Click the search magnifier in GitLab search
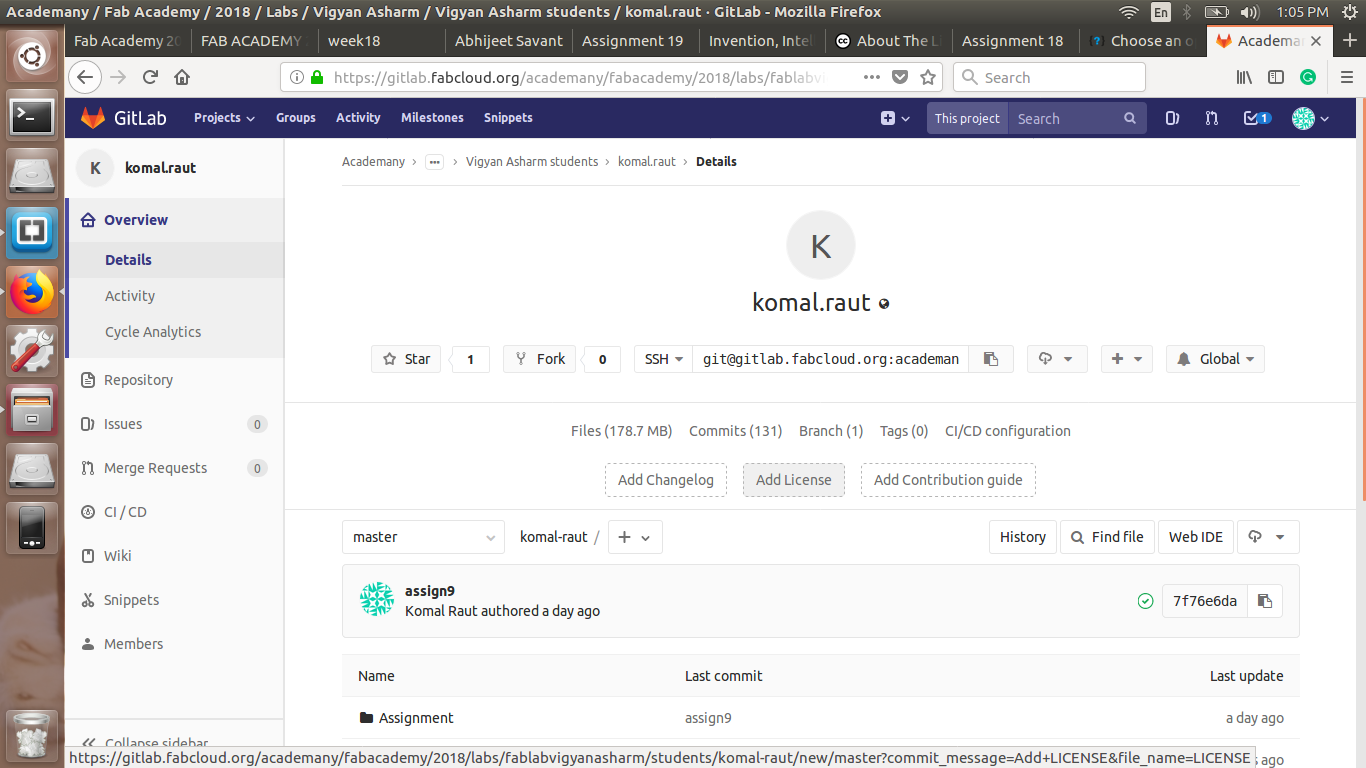This screenshot has height=768, width=1366. 1130,118
